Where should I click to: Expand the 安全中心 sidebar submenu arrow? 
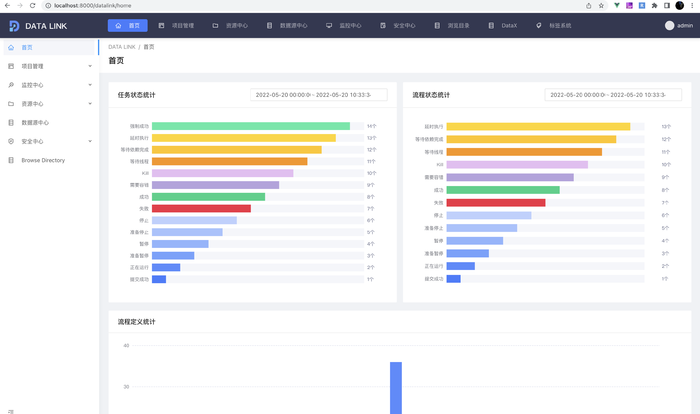click(89, 141)
